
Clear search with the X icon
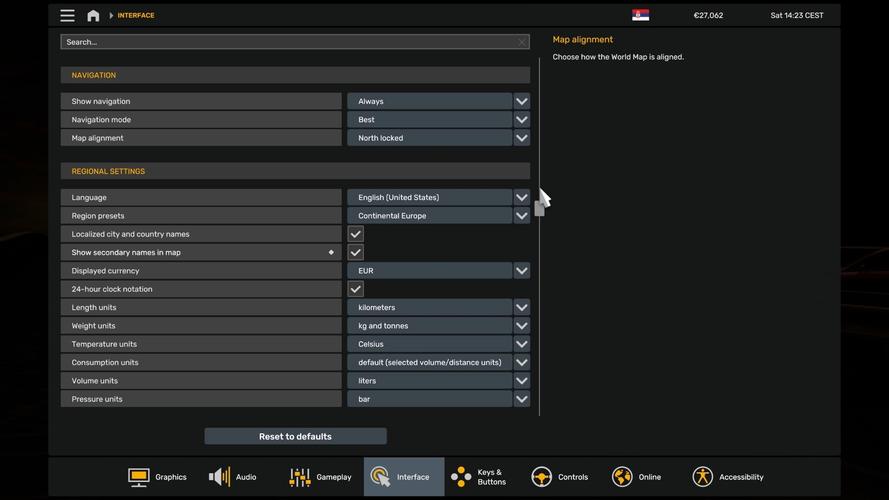point(522,42)
